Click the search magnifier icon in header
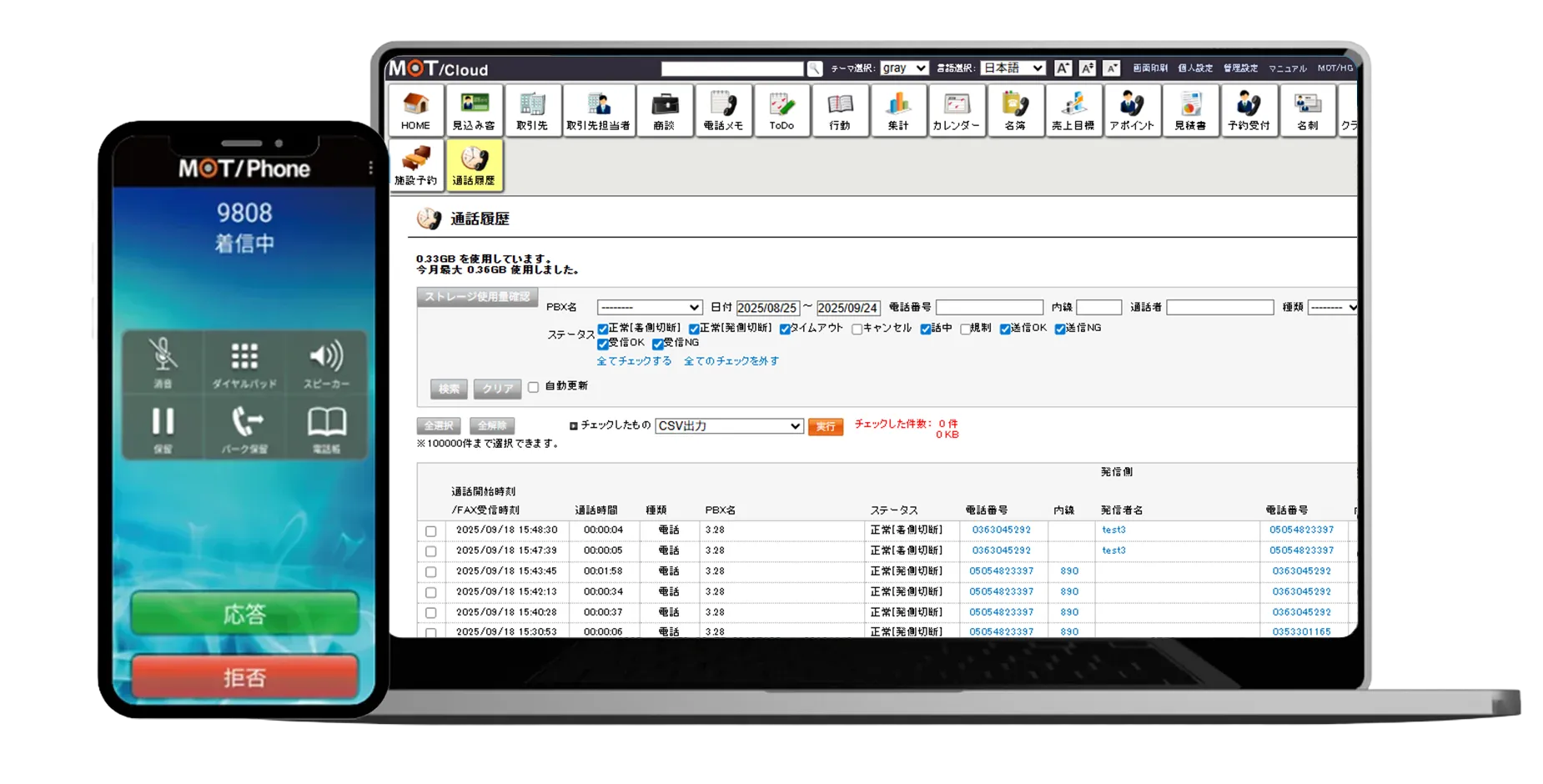Image resolution: width=1543 pixels, height=784 pixels. pyautogui.click(x=815, y=69)
